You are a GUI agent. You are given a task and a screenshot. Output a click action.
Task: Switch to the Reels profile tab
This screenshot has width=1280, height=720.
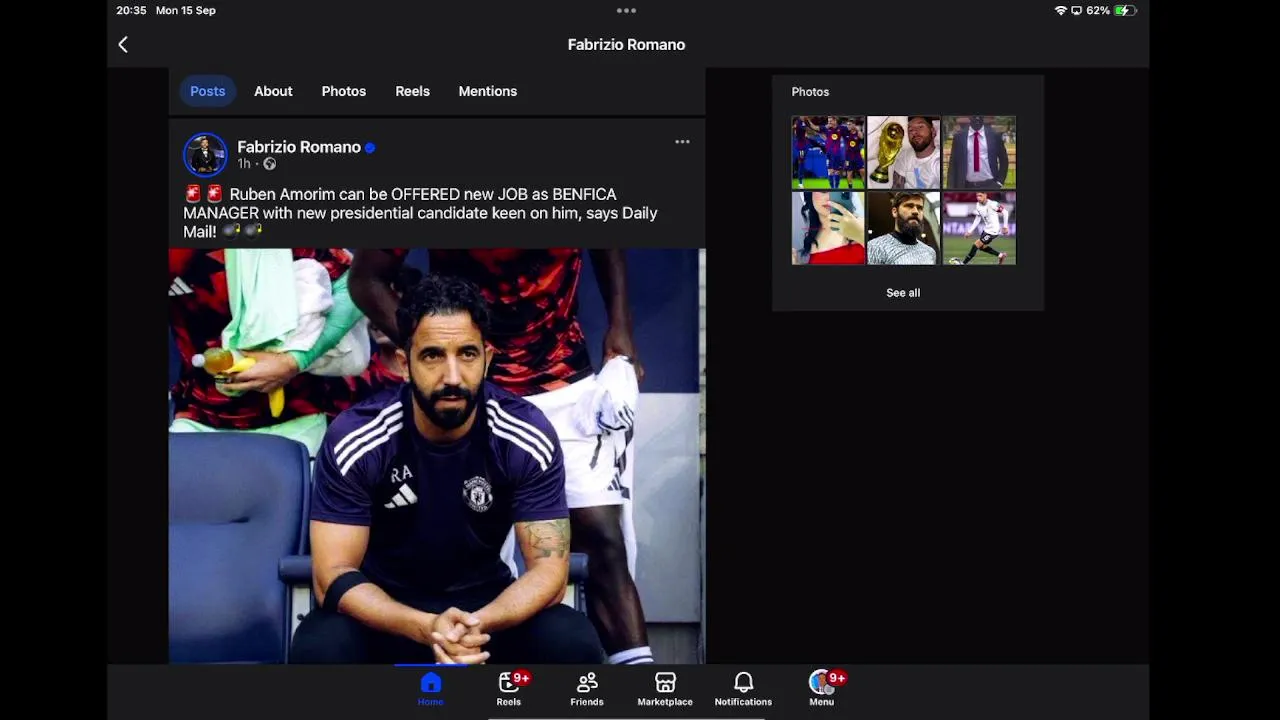pyautogui.click(x=412, y=91)
